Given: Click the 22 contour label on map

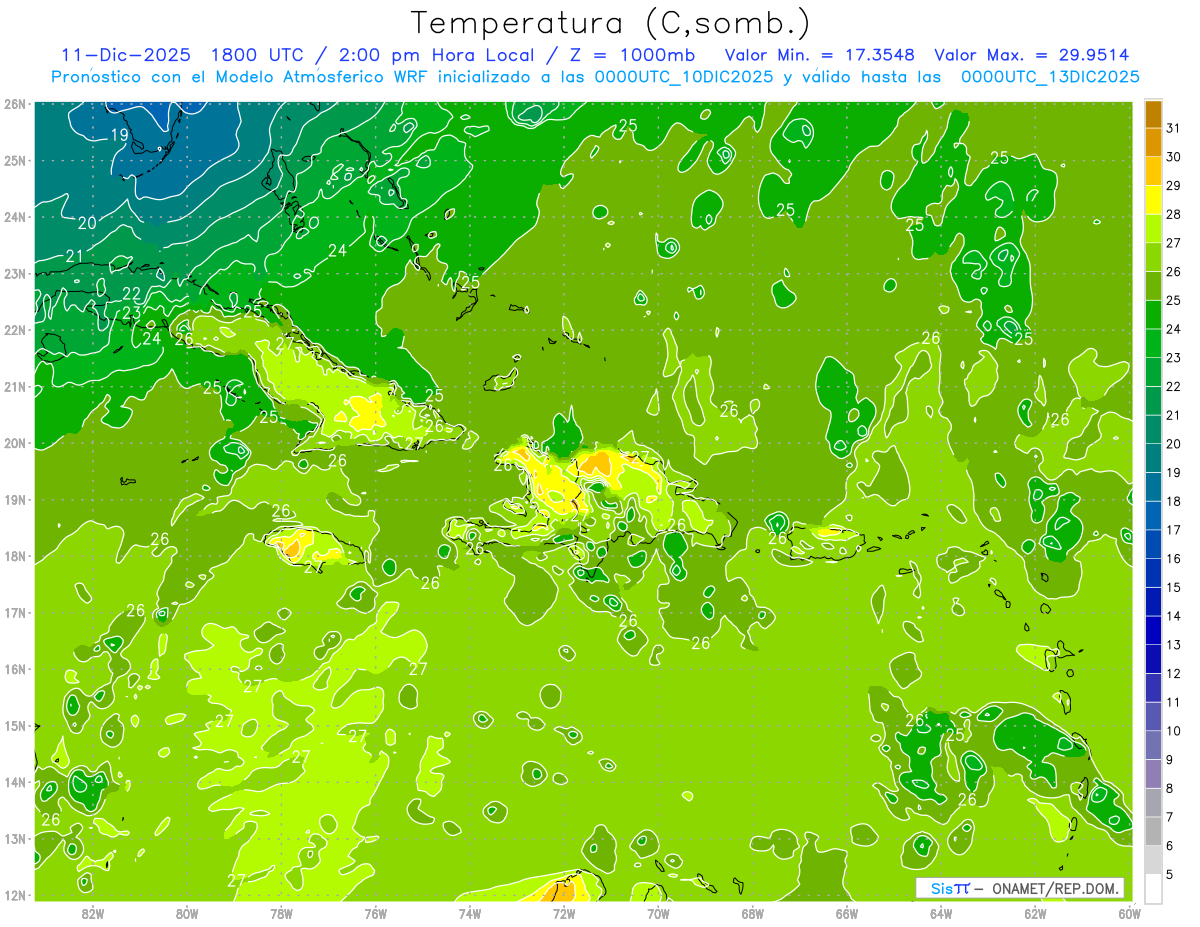Looking at the screenshot, I should pos(131,294).
